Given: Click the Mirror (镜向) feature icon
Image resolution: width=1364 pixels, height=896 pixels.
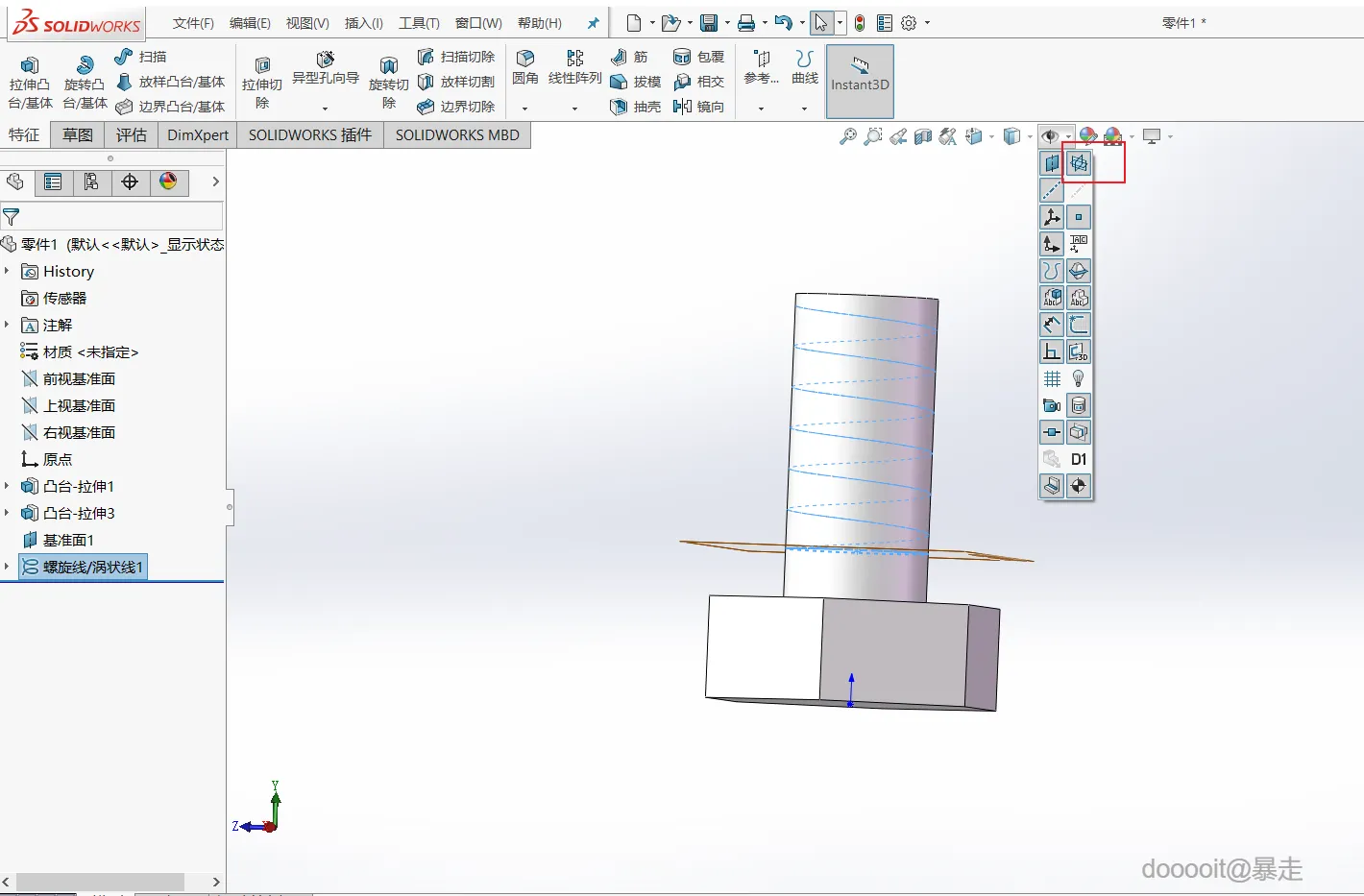Looking at the screenshot, I should click(x=698, y=107).
